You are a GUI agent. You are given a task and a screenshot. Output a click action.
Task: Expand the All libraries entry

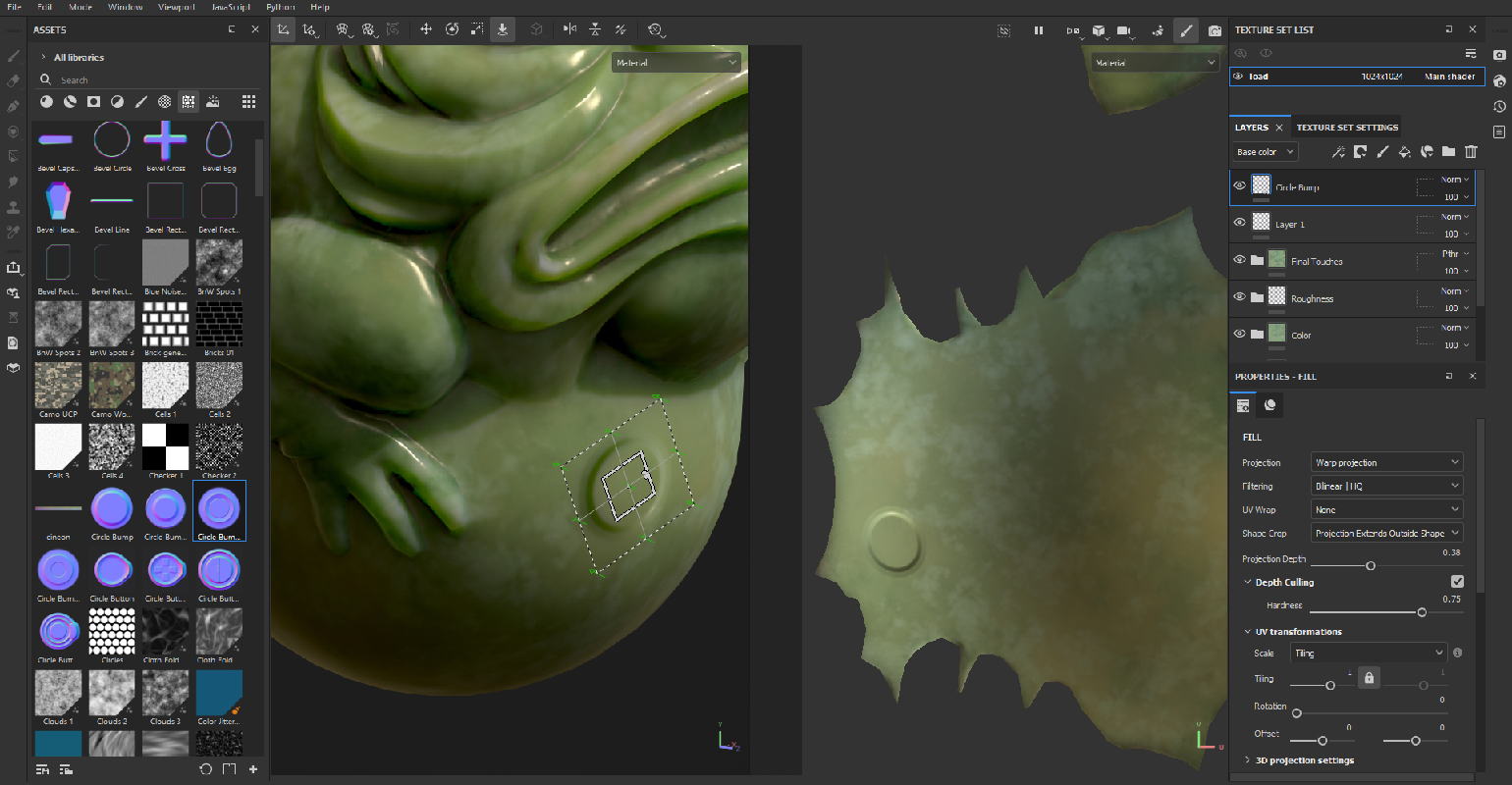[44, 58]
